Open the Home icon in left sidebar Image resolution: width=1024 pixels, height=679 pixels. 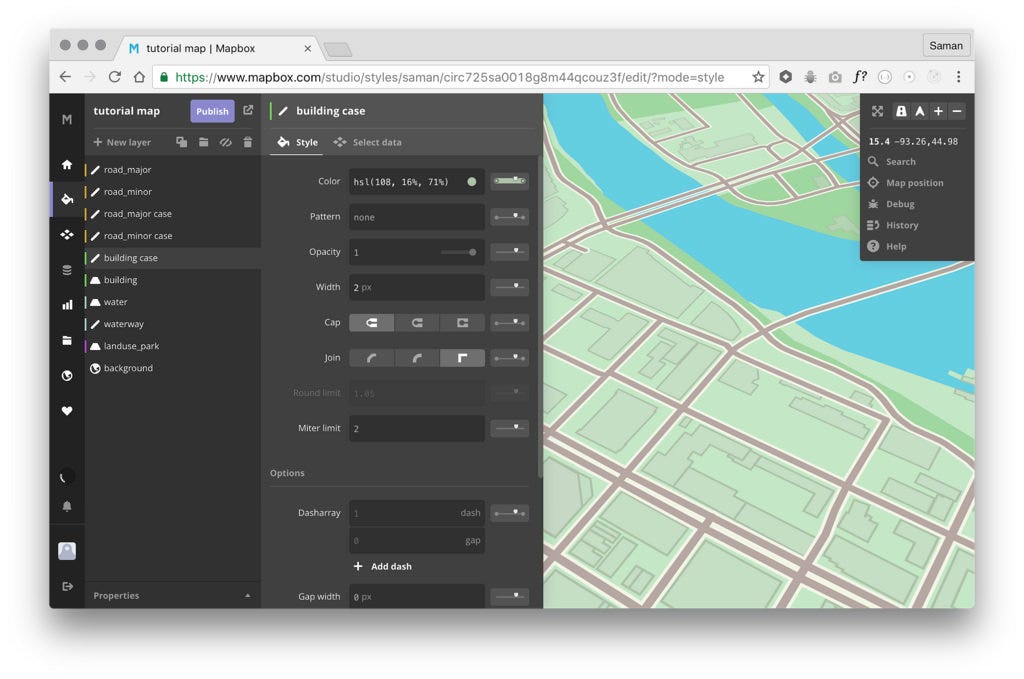click(x=66, y=164)
